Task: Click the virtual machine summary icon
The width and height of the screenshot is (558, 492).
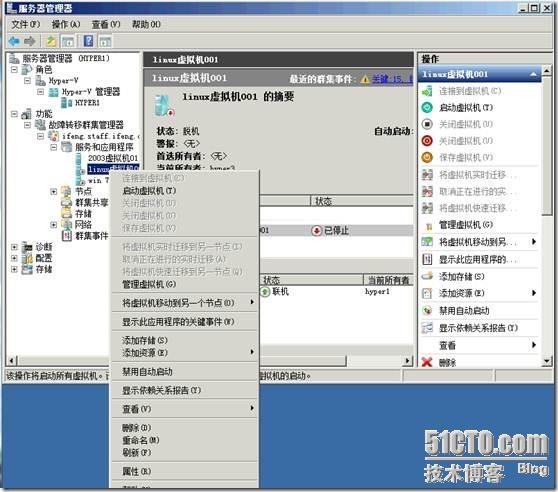Action: 164,106
